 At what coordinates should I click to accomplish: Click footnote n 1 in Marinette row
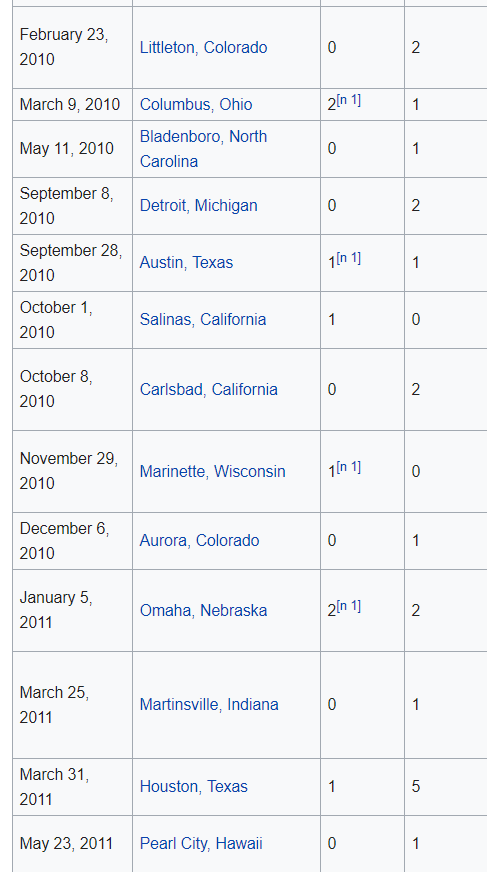(349, 467)
